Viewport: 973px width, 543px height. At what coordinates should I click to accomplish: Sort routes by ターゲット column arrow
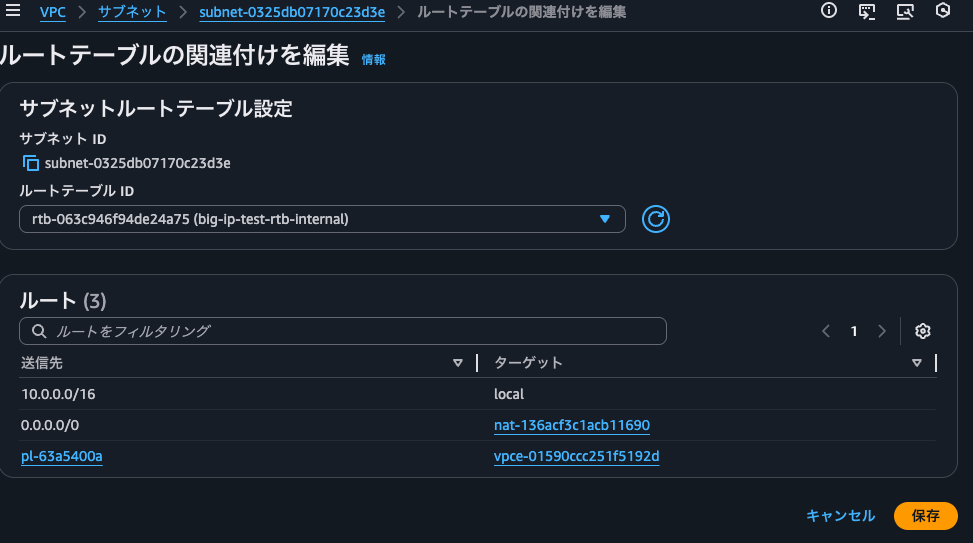(x=917, y=363)
